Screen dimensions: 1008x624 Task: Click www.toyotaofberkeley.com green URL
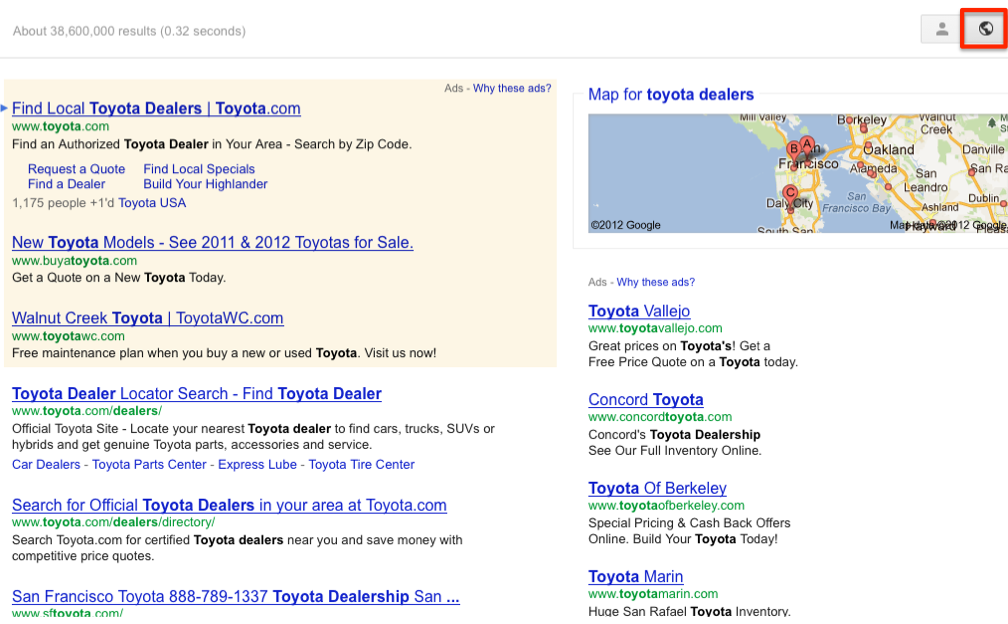click(666, 506)
